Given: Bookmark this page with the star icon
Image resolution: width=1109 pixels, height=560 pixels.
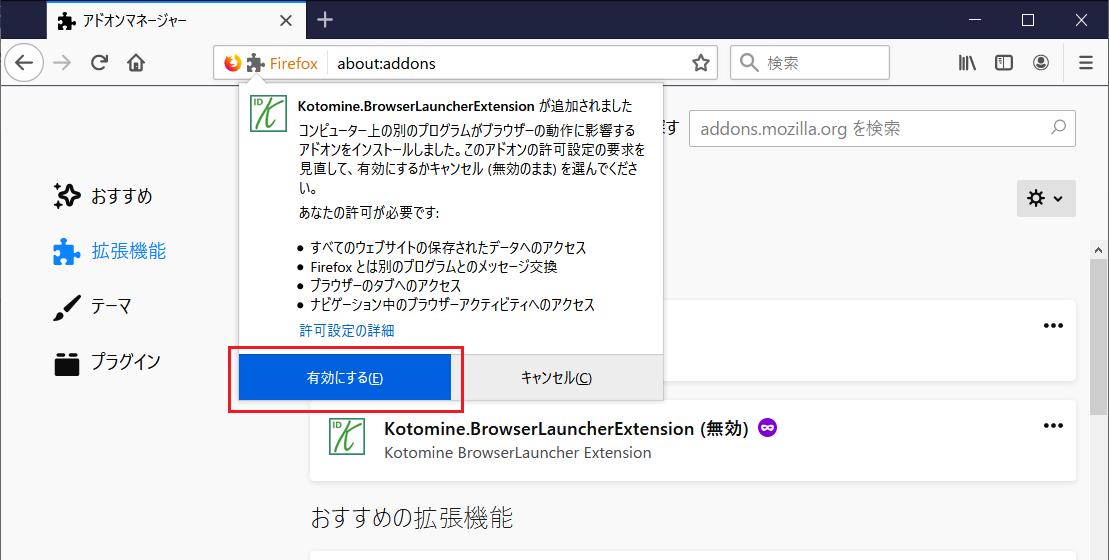Looking at the screenshot, I should [701, 63].
